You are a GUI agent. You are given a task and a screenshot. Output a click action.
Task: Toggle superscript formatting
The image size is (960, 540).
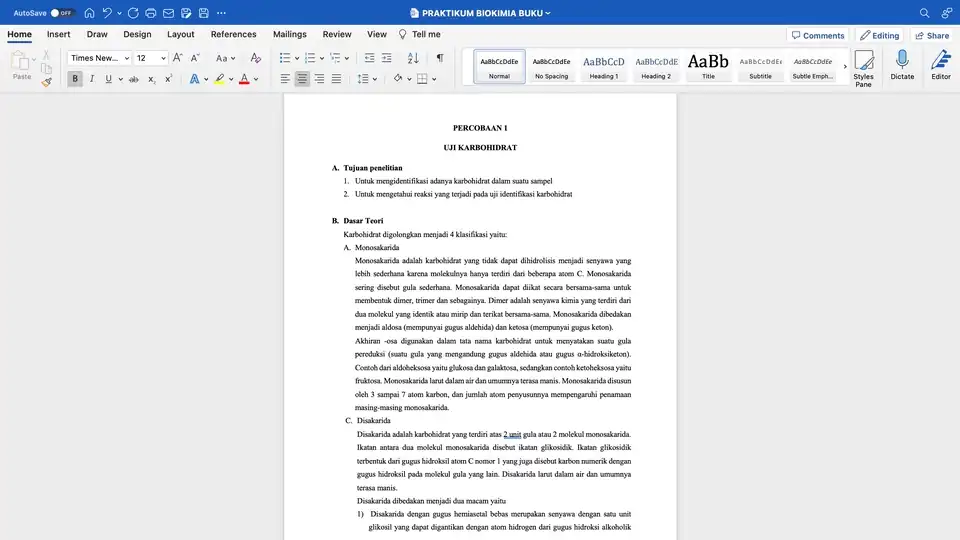(168, 79)
